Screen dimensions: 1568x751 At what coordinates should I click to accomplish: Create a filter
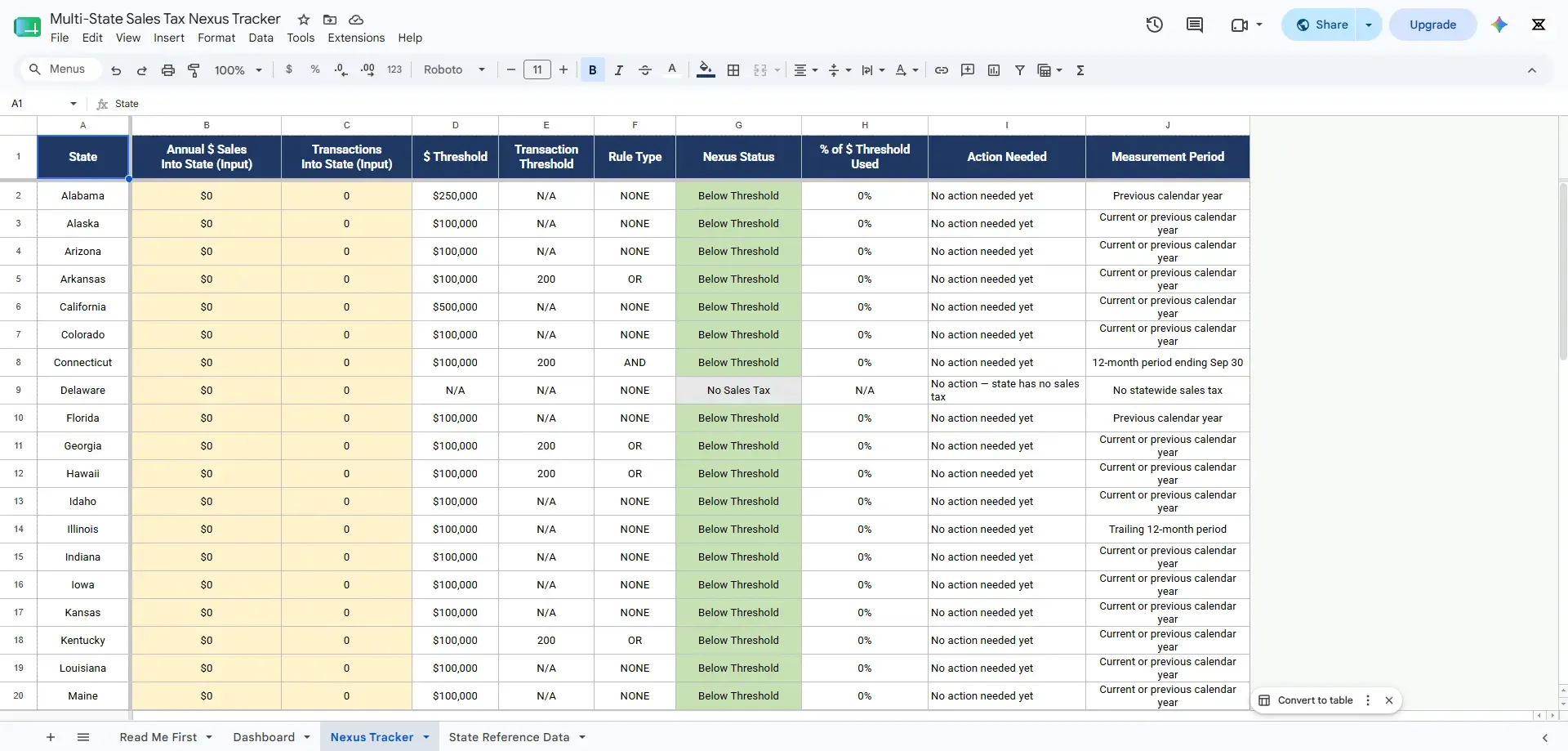coord(1020,70)
